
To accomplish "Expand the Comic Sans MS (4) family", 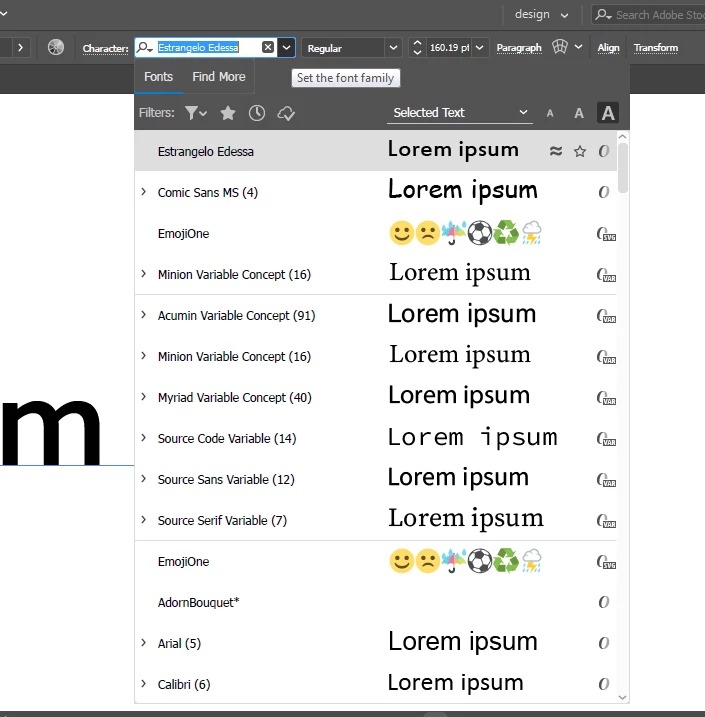I will [x=144, y=192].
